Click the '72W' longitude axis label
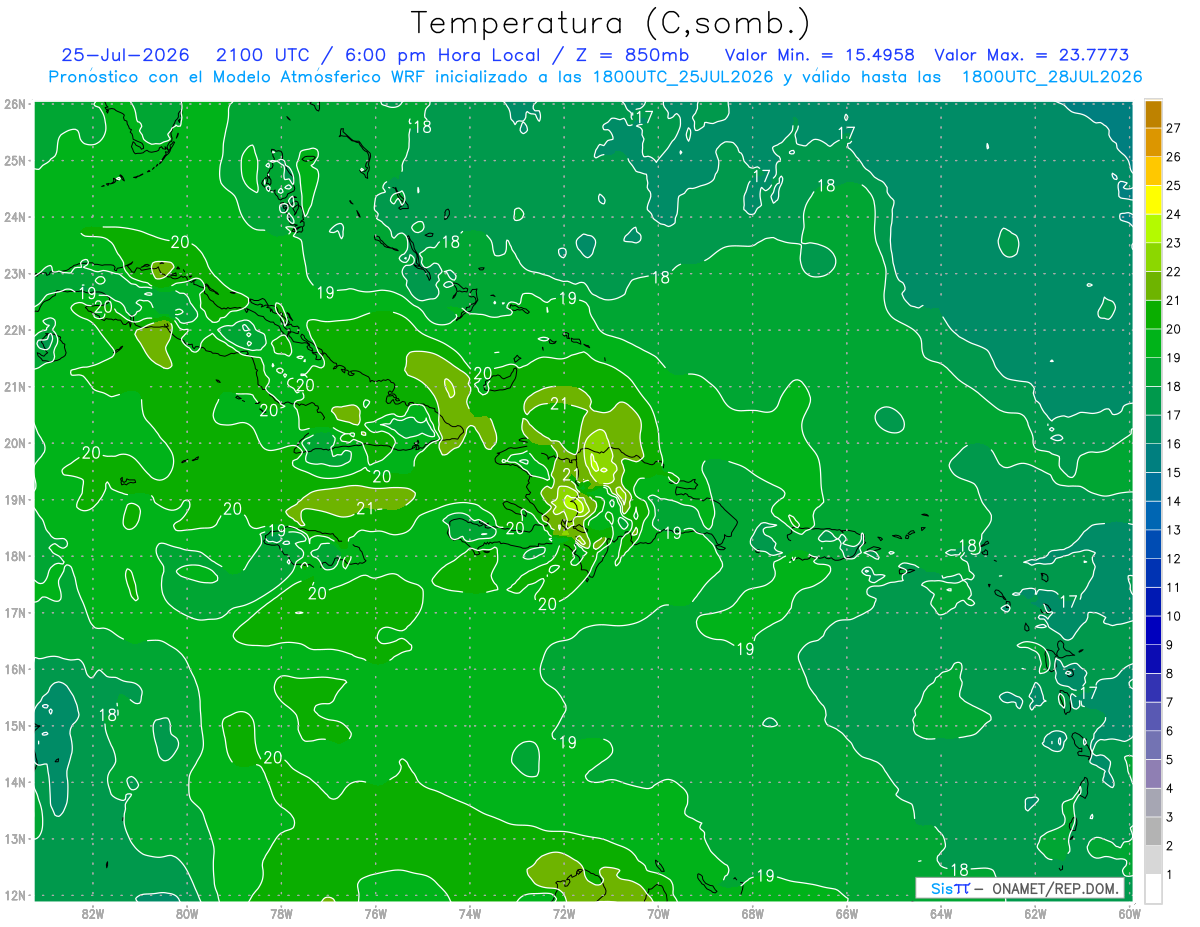The height and width of the screenshot is (927, 1200). point(563,913)
